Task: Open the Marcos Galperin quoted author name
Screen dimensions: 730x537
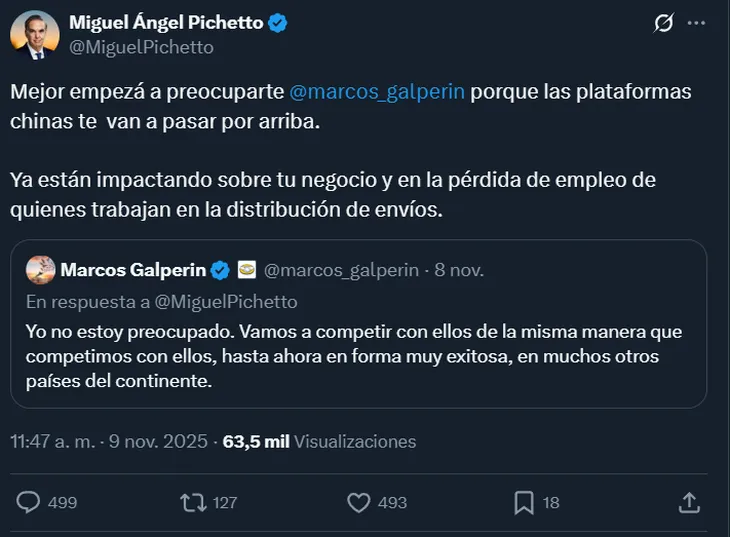Action: 133,270
